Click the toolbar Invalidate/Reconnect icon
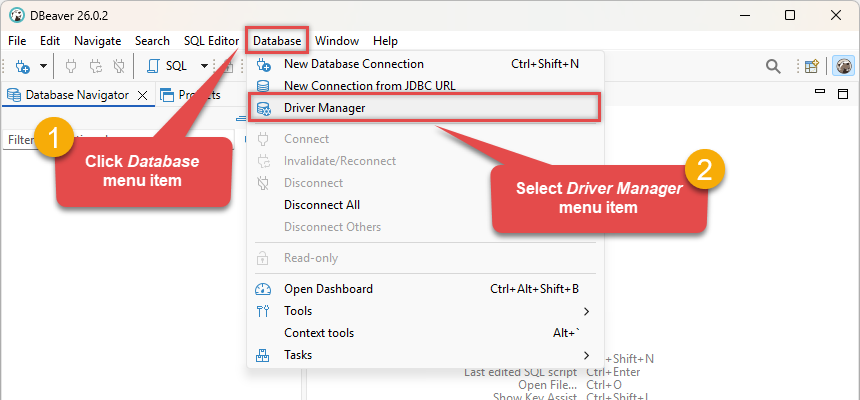This screenshot has height=400, width=860. click(96, 66)
